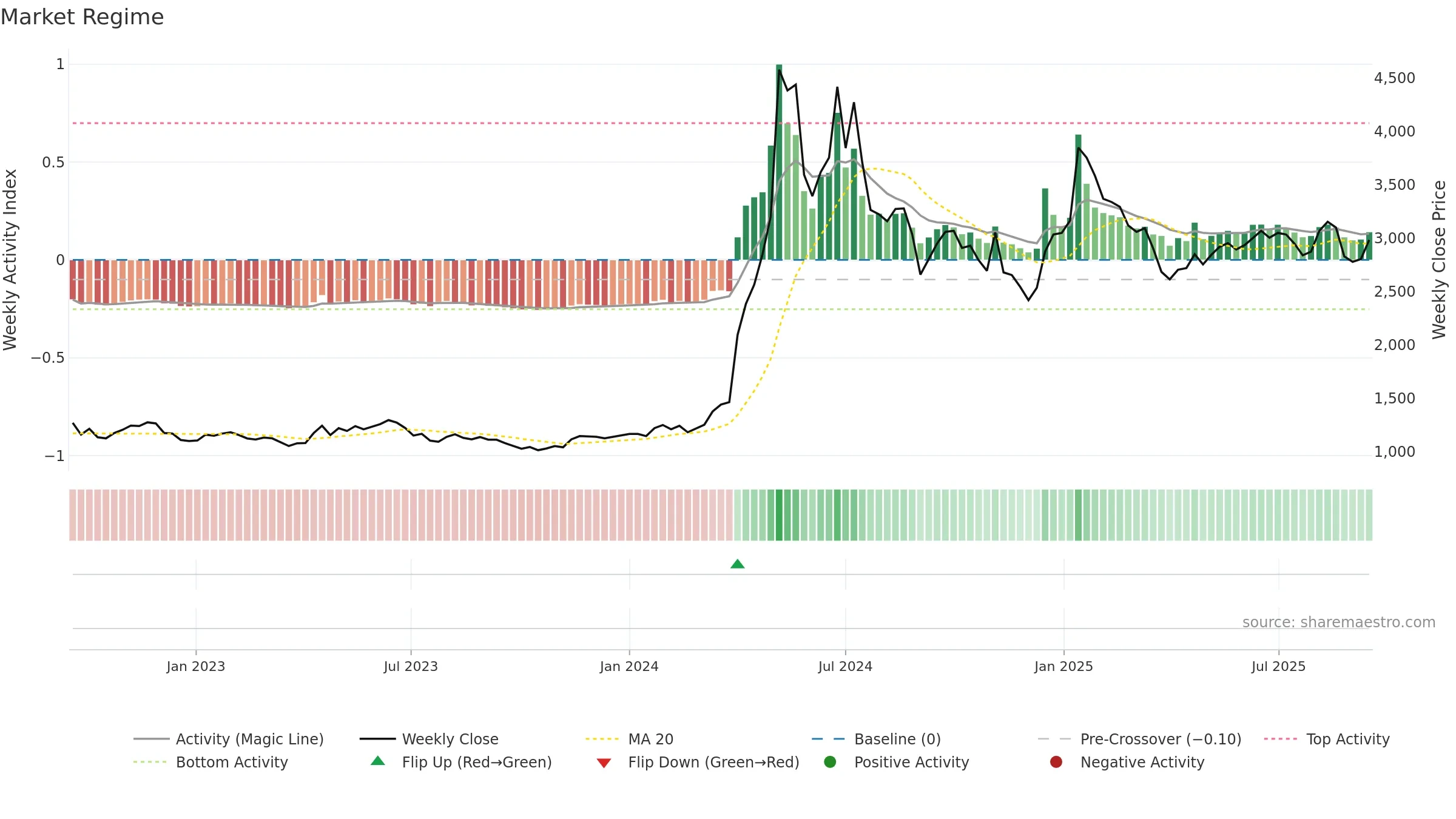Click the Jul 2024 x-axis label
Screen dimensions: 1456x819
click(x=845, y=667)
